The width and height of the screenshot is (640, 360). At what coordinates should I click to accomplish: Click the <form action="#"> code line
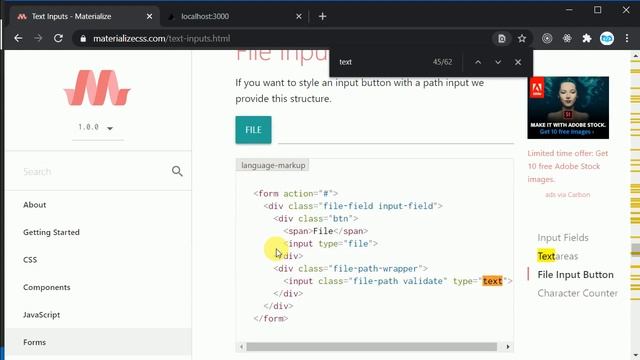(x=296, y=193)
